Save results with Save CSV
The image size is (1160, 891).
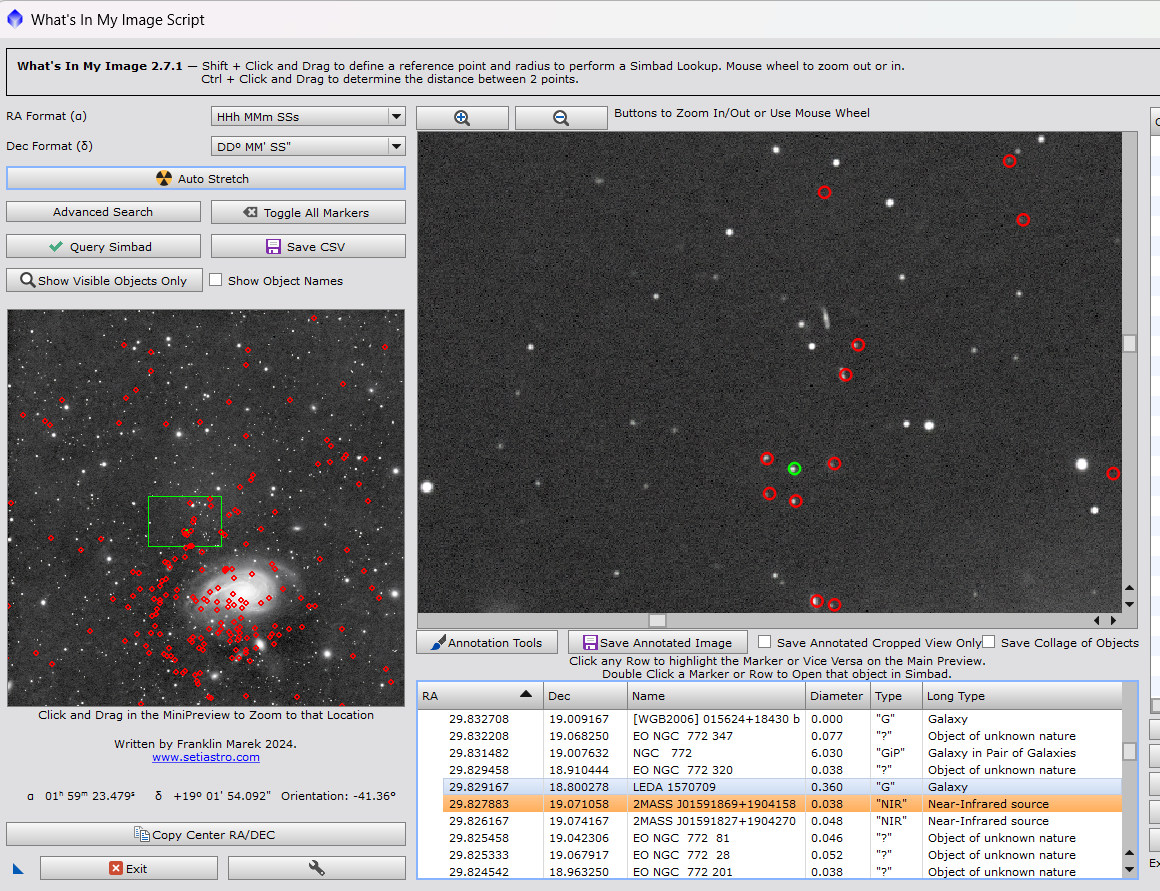[308, 246]
